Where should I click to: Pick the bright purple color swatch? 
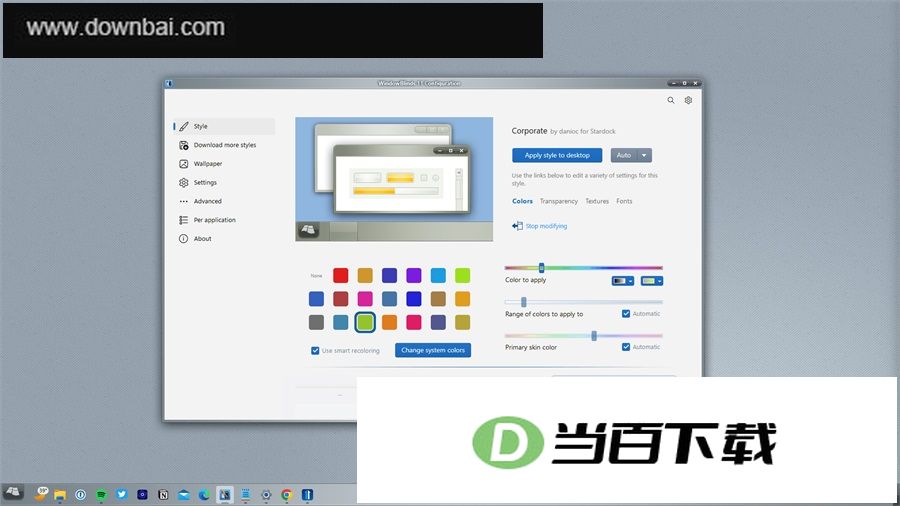tap(414, 275)
